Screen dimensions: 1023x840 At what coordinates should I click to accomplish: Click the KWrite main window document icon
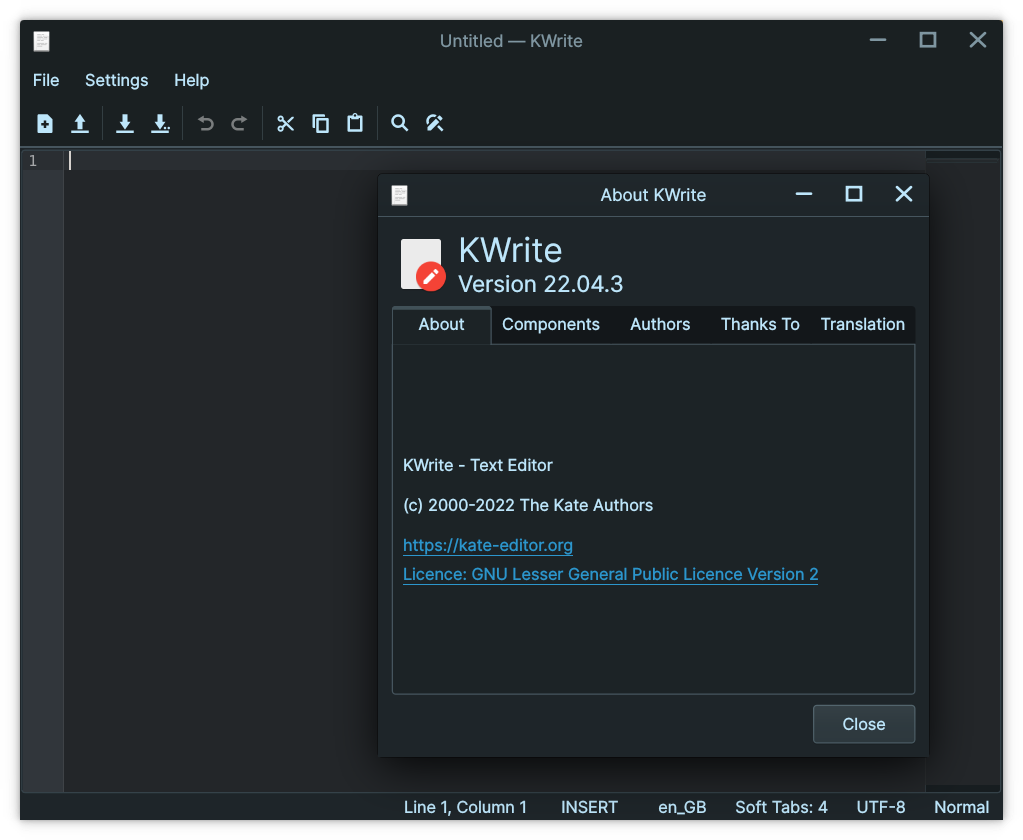pyautogui.click(x=42, y=41)
